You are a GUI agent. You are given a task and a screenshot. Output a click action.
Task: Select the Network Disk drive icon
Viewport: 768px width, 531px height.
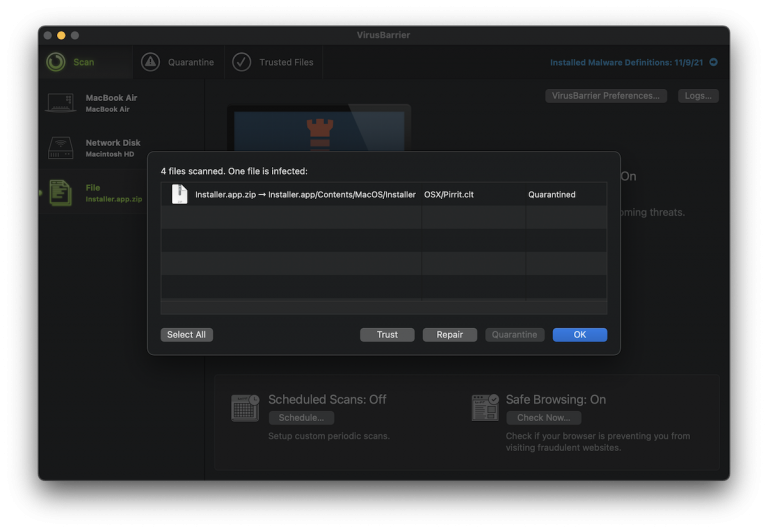(61, 147)
